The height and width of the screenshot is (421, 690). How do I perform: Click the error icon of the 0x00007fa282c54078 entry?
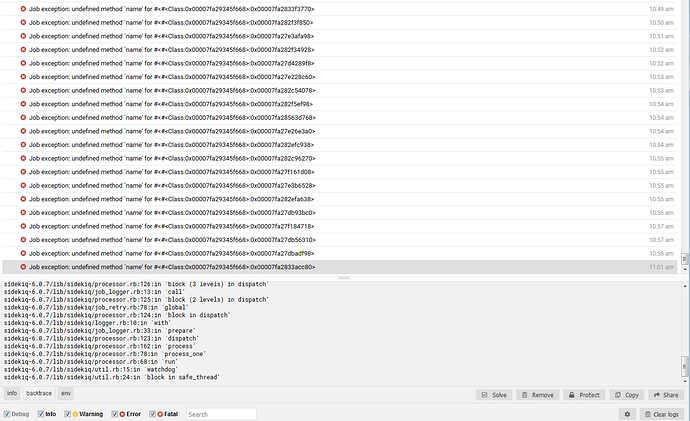click(x=23, y=91)
